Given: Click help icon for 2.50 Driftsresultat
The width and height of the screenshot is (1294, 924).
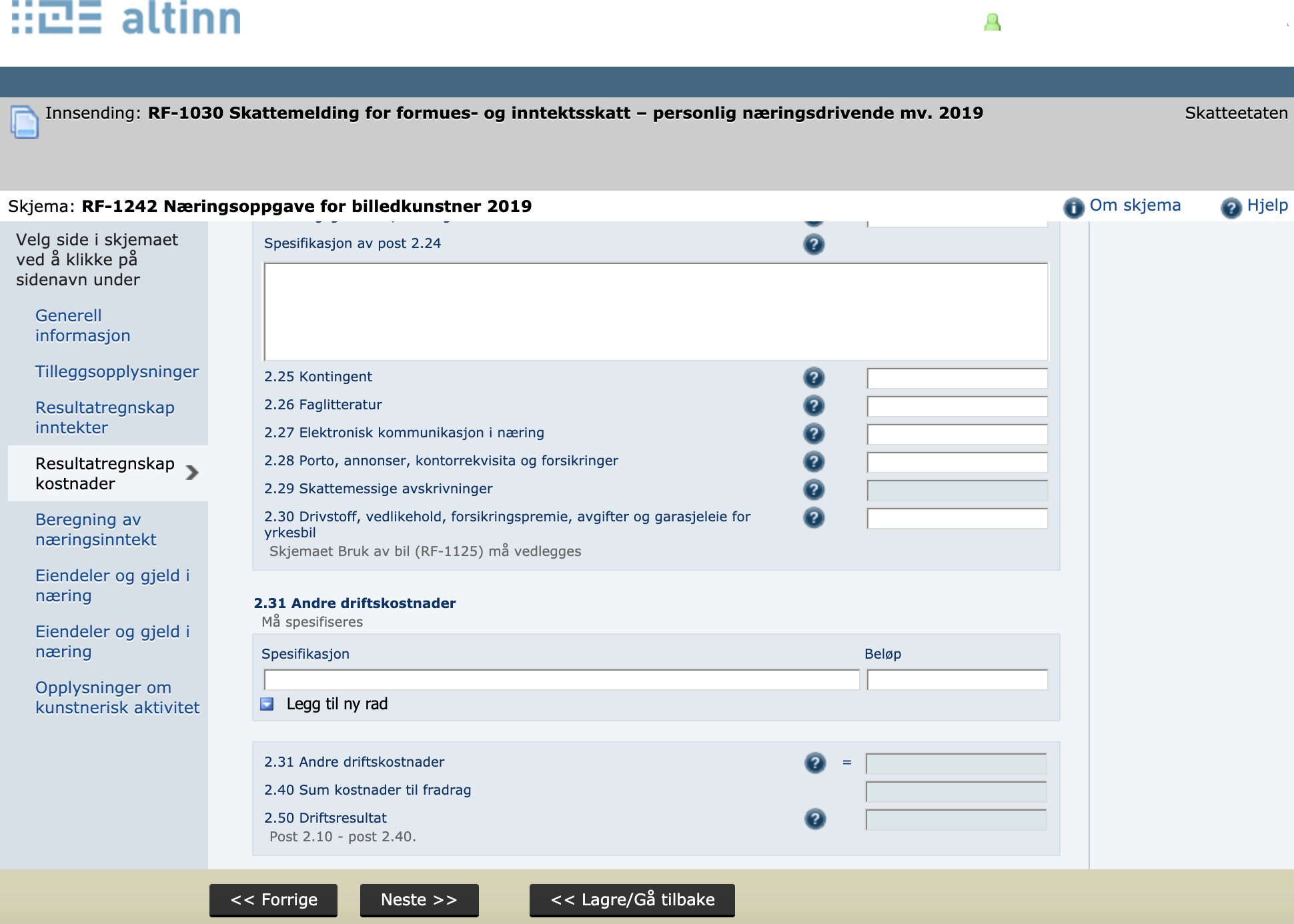Looking at the screenshot, I should click(815, 819).
